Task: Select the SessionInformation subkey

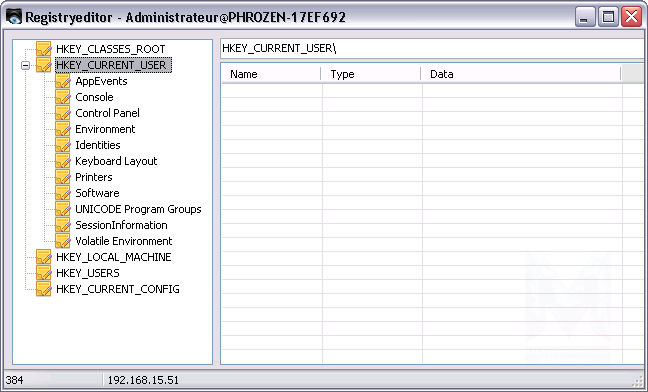Action: [121, 225]
